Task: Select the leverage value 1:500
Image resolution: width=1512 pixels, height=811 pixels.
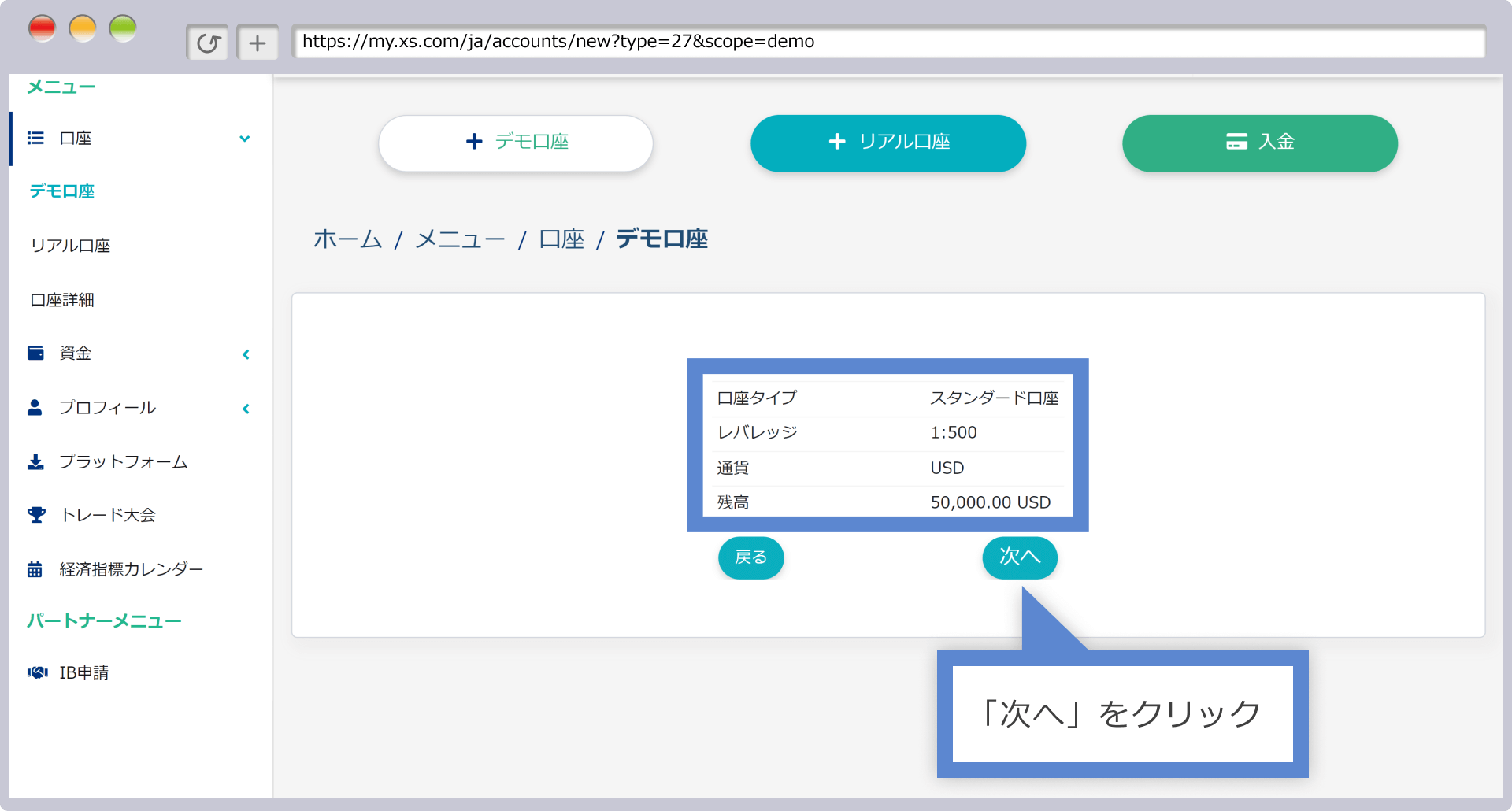Action: click(x=954, y=432)
